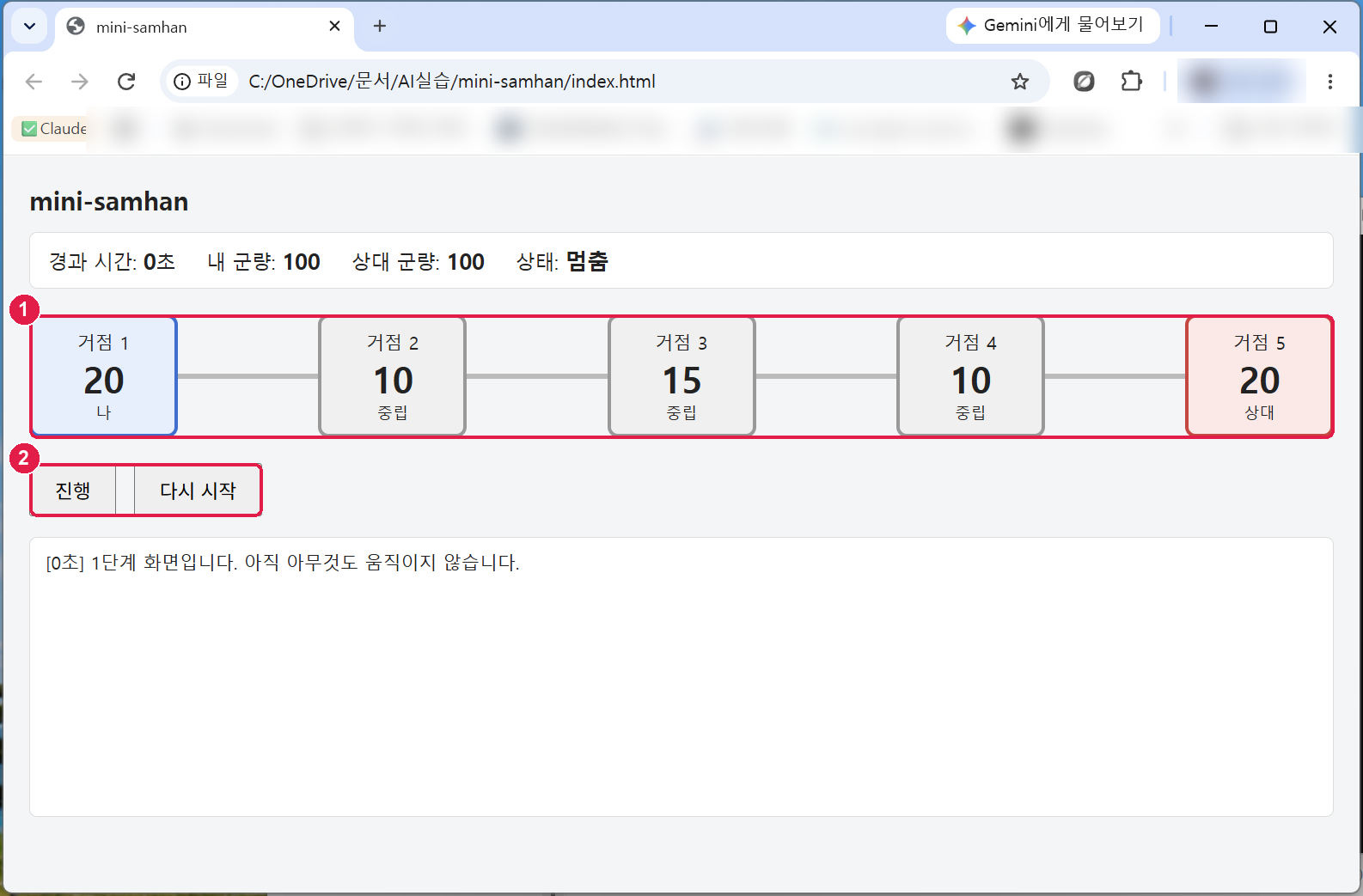Open the Chrome three-dot menu
The image size is (1363, 896).
[1329, 82]
